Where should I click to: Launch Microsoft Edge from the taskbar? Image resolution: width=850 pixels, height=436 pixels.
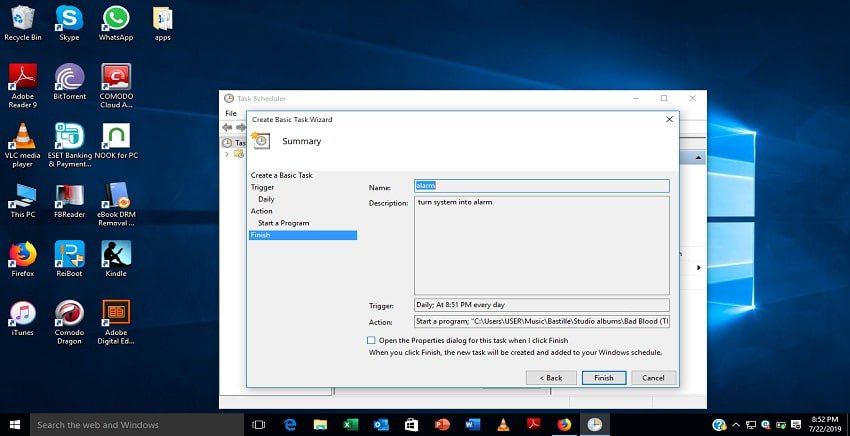pos(290,425)
